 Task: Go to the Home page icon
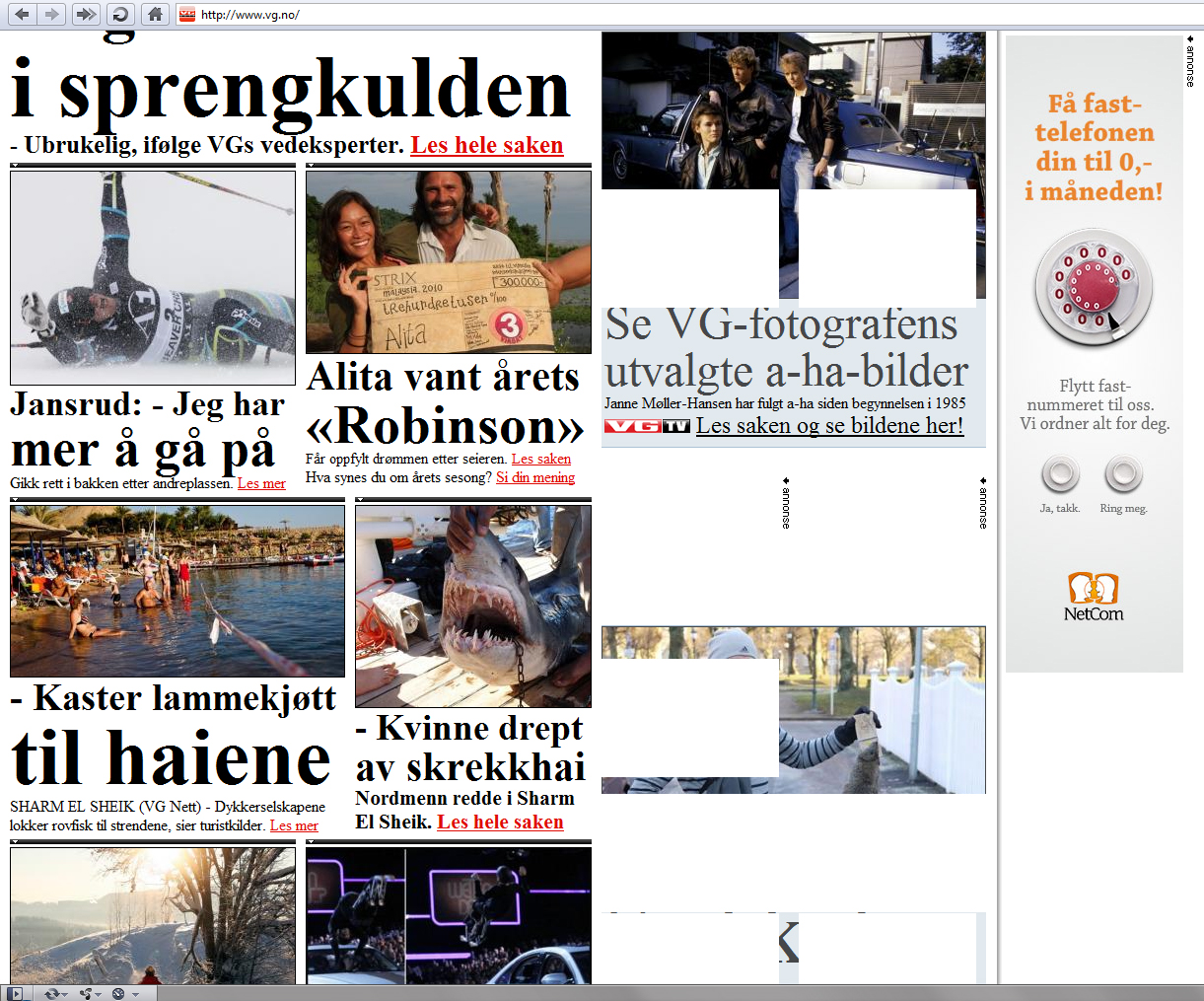155,14
